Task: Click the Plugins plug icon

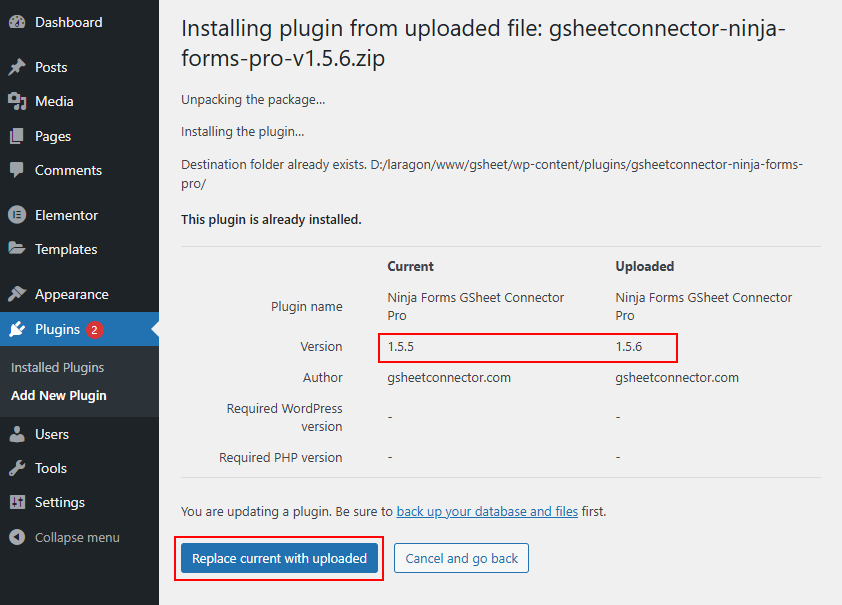Action: (x=17, y=329)
